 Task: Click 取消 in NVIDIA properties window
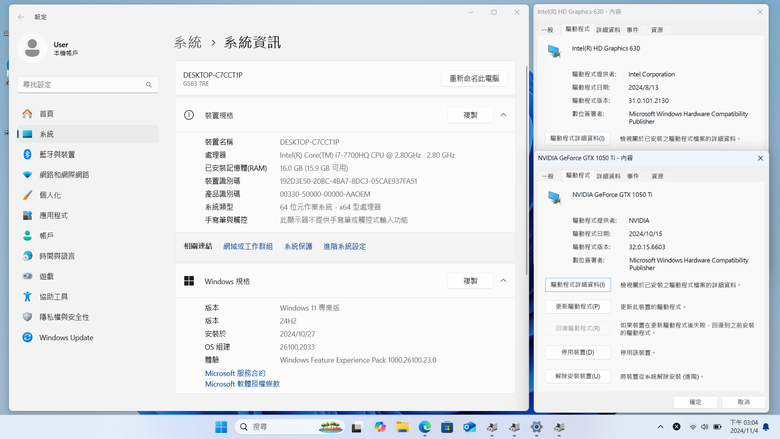click(x=744, y=402)
